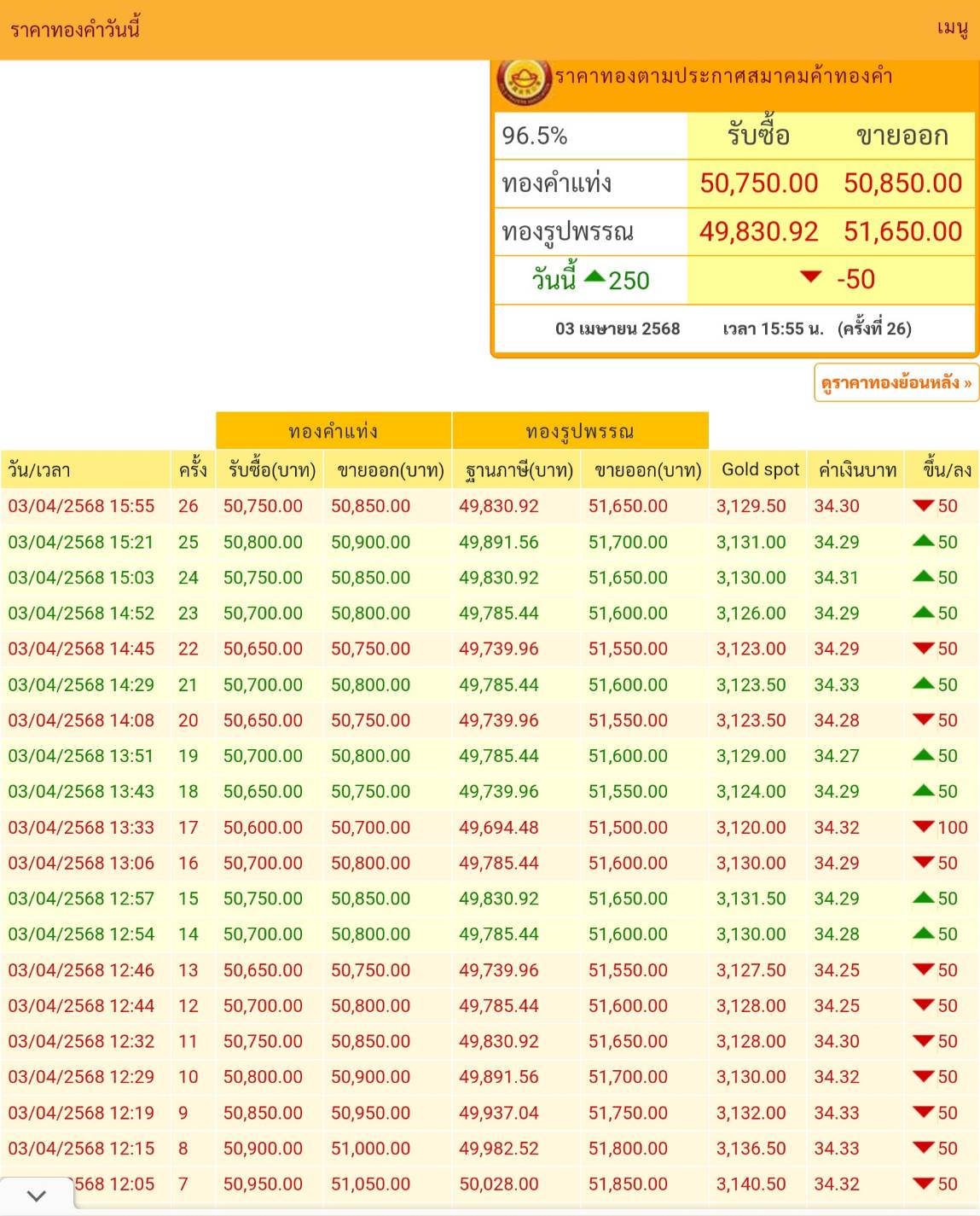Image resolution: width=980 pixels, height=1216 pixels.
Task: Click the green up arrow in the 15:21 row
Action: pos(923,541)
